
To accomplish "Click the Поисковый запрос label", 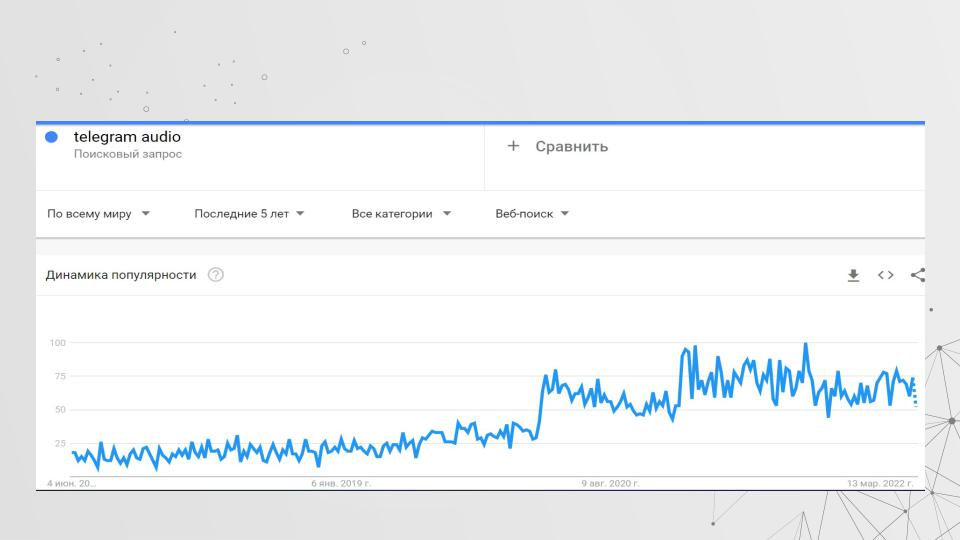I will pyautogui.click(x=127, y=154).
